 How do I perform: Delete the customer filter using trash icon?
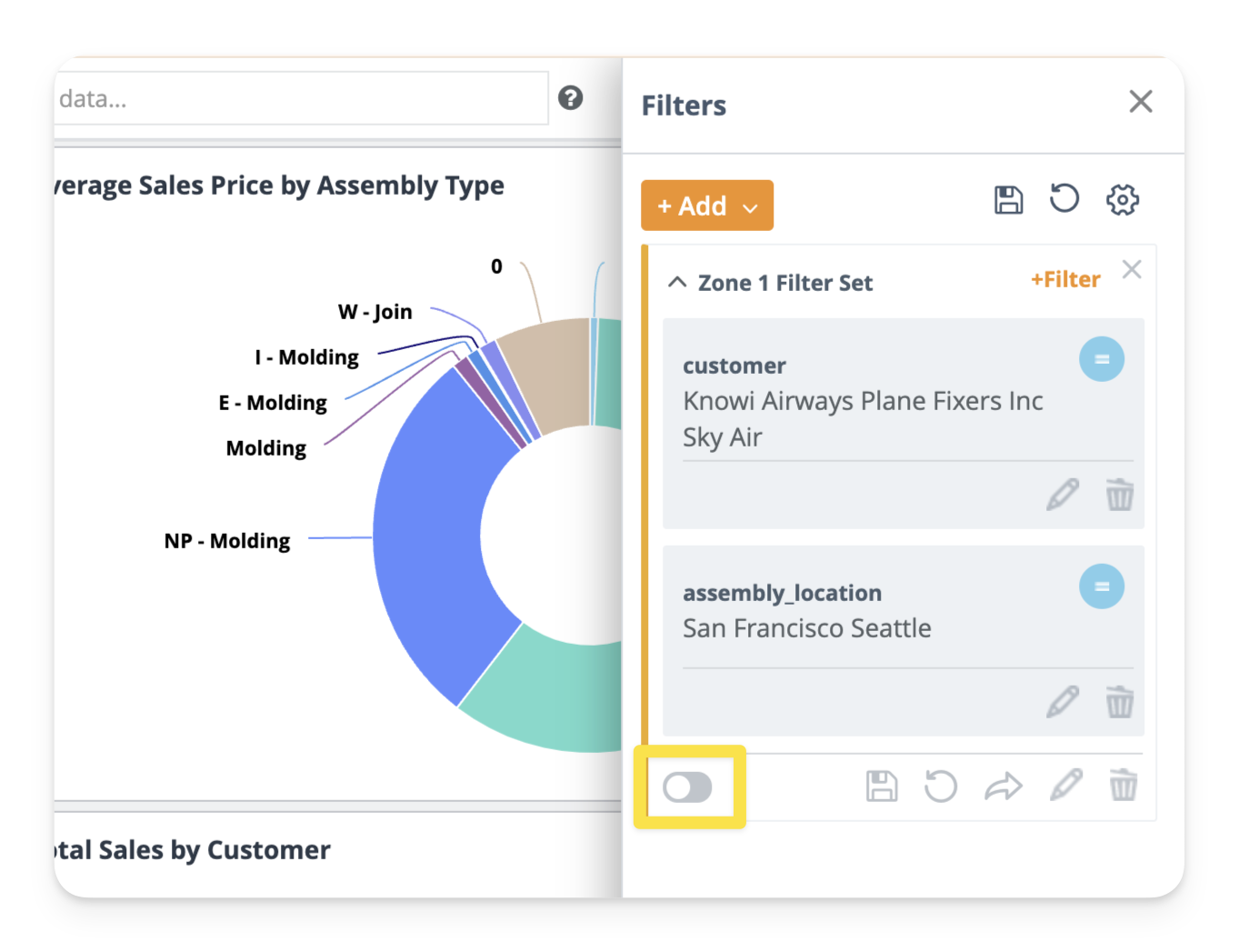pos(1119,496)
